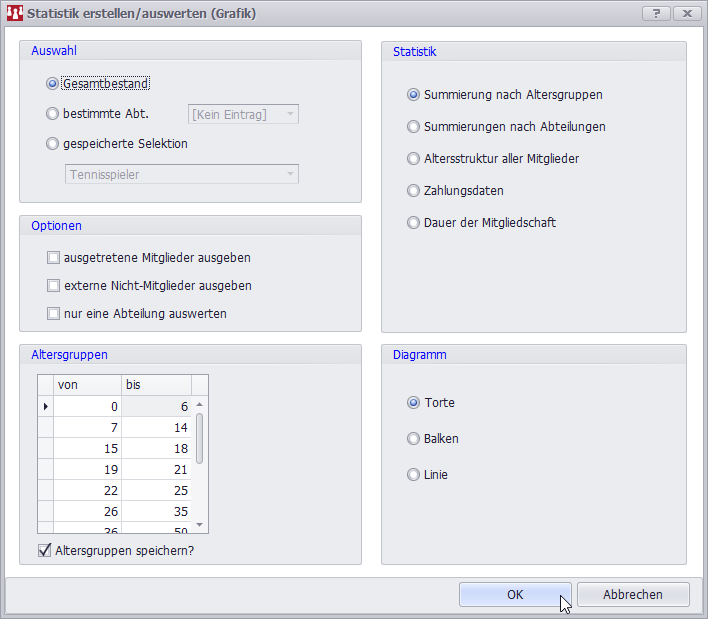Click the help question mark button
Image resolution: width=708 pixels, height=619 pixels.
coord(656,14)
